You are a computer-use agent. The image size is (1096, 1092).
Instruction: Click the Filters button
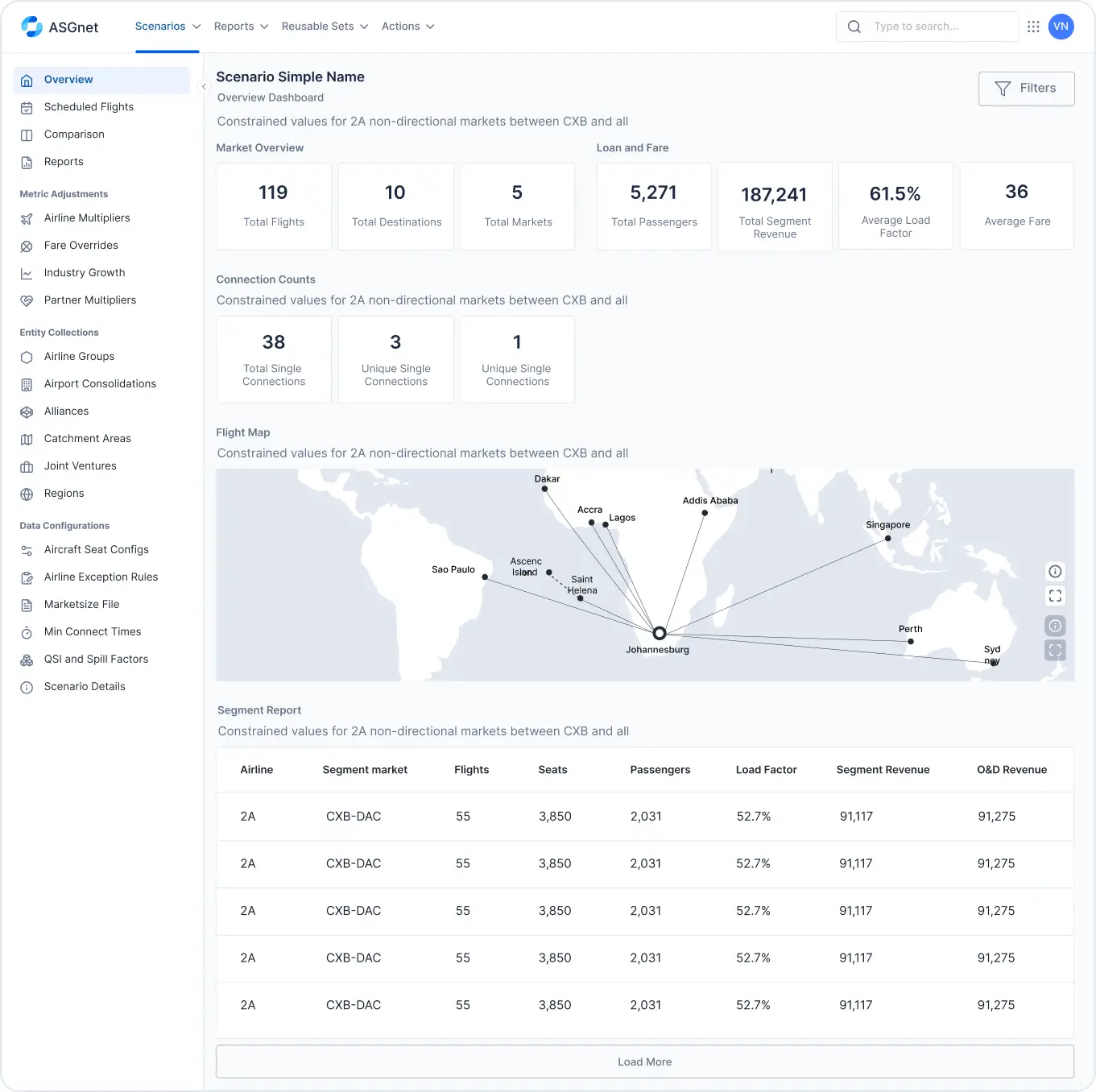click(1026, 89)
